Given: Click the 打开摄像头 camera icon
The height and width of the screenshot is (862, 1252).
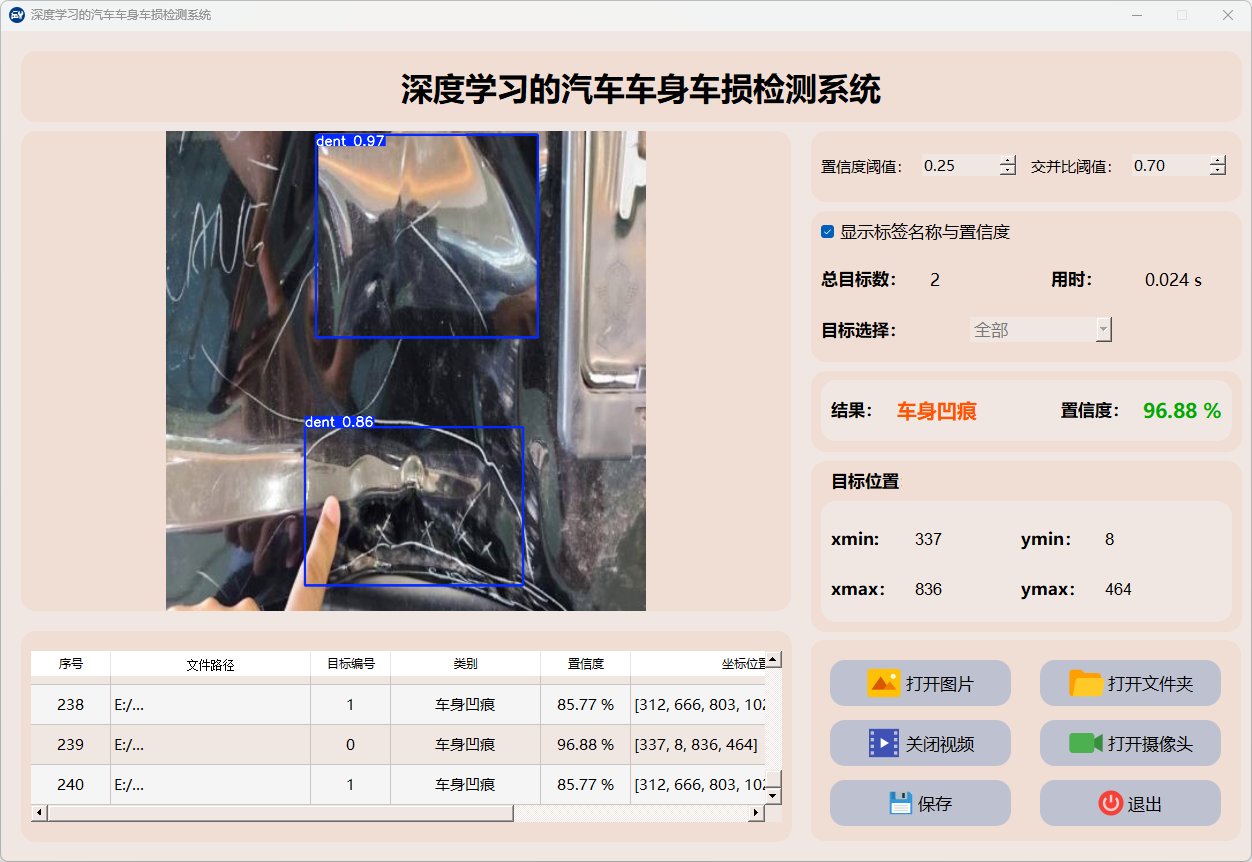Looking at the screenshot, I should click(1086, 743).
